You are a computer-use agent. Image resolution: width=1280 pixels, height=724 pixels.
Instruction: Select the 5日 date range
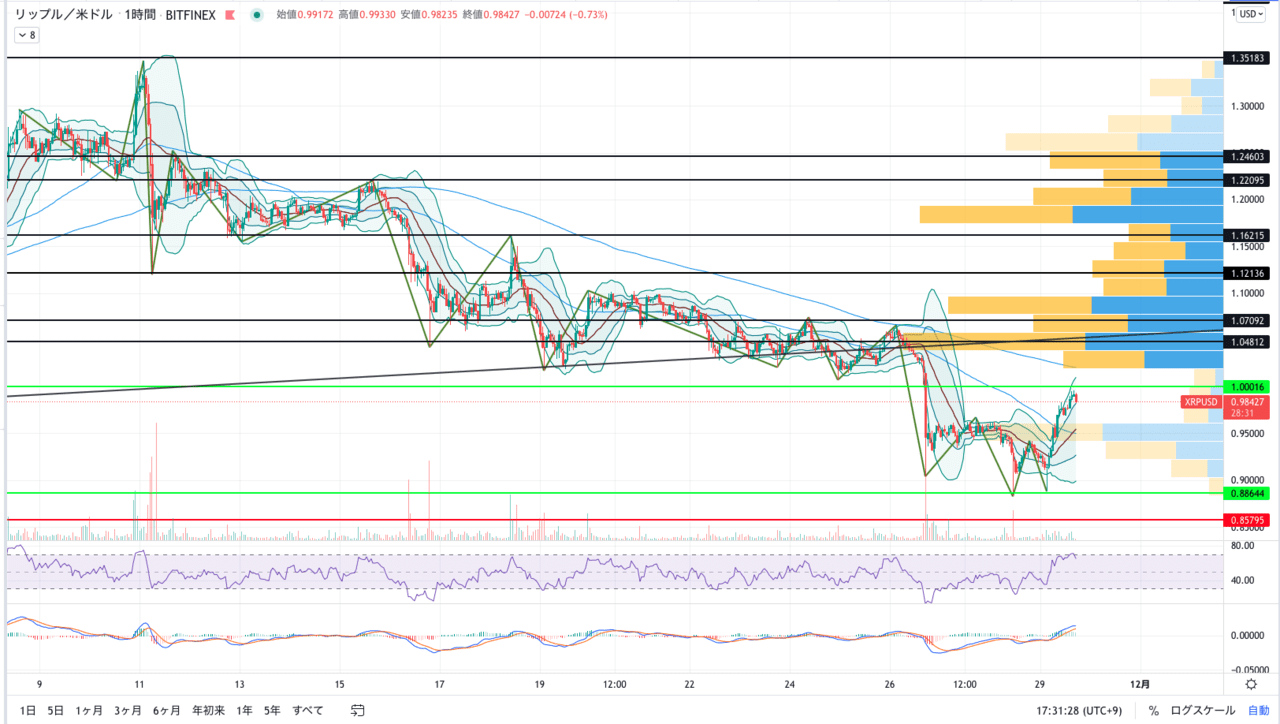tap(56, 711)
